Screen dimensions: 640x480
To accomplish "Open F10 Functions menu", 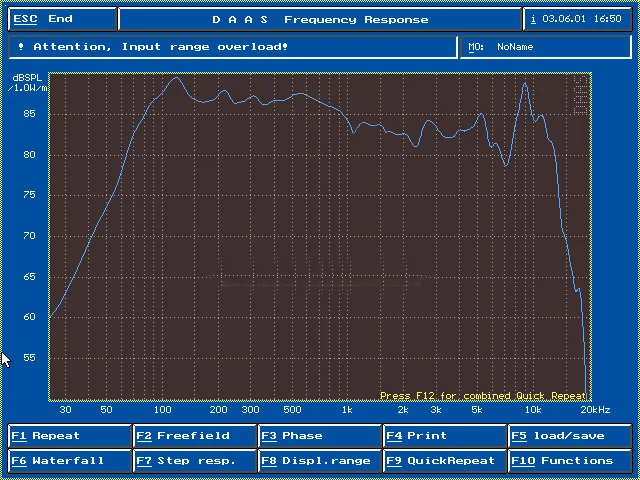I will coord(570,461).
